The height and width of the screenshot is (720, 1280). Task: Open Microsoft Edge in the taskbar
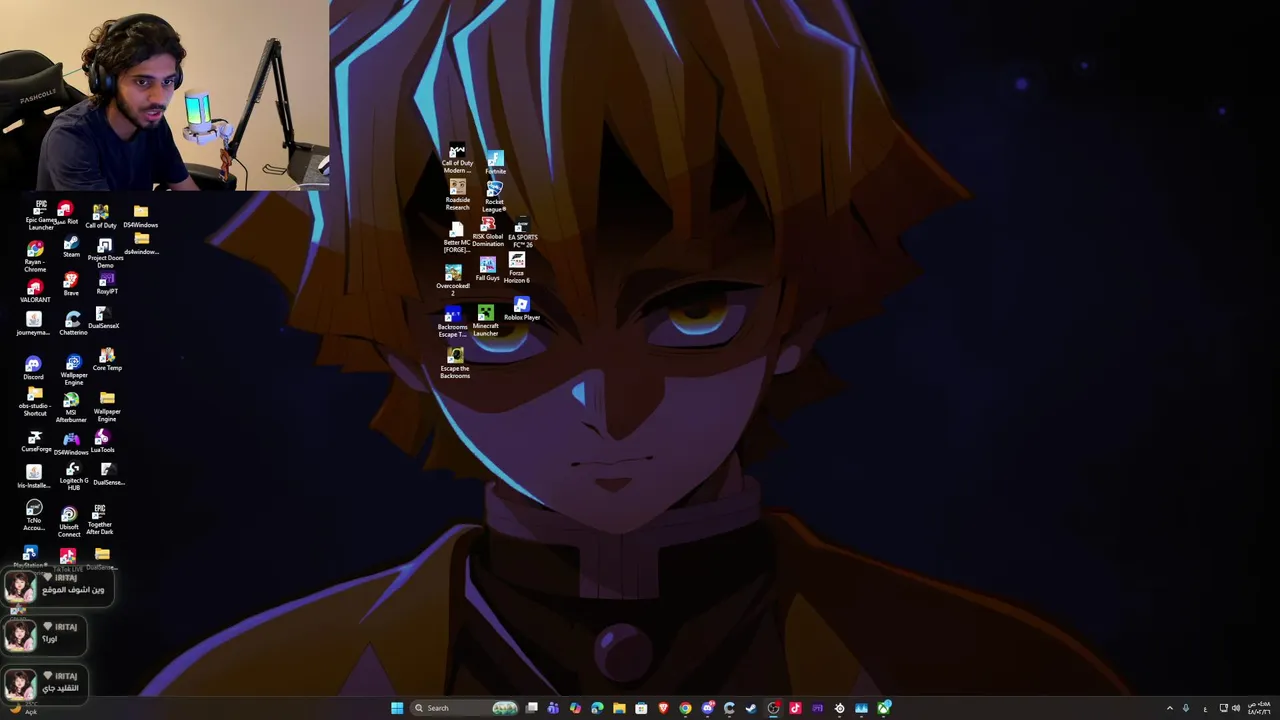597,708
